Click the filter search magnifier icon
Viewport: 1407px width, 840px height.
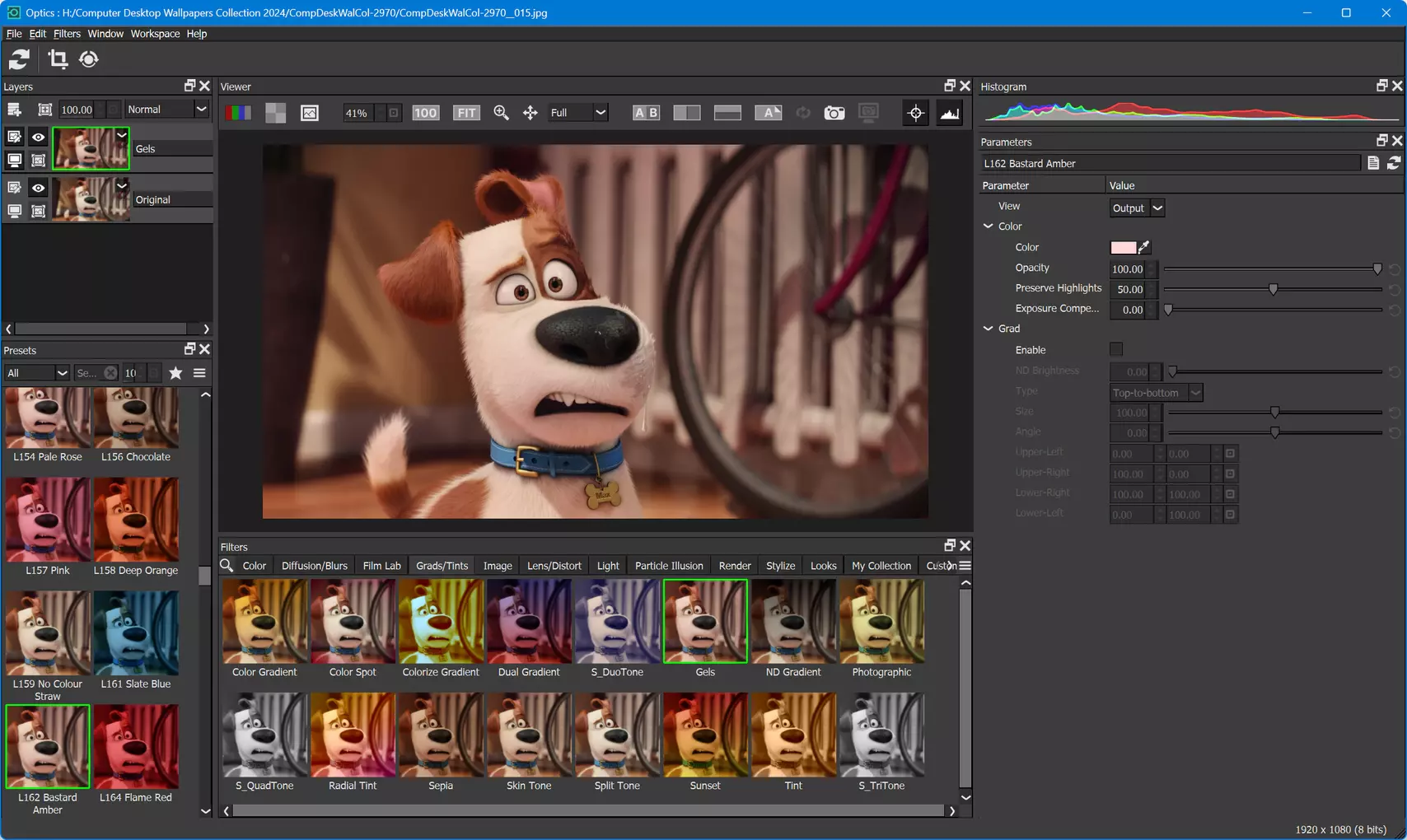pyautogui.click(x=227, y=565)
